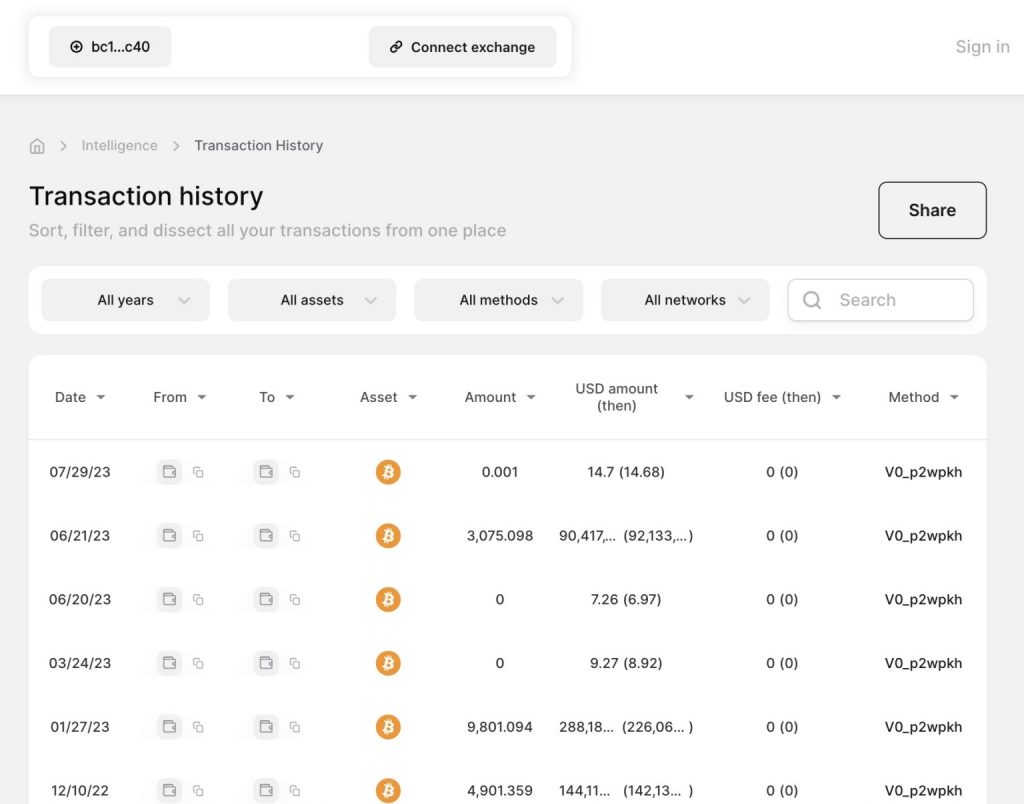Click the 01/27/23 date cell
The width and height of the screenshot is (1024, 804).
(x=80, y=726)
